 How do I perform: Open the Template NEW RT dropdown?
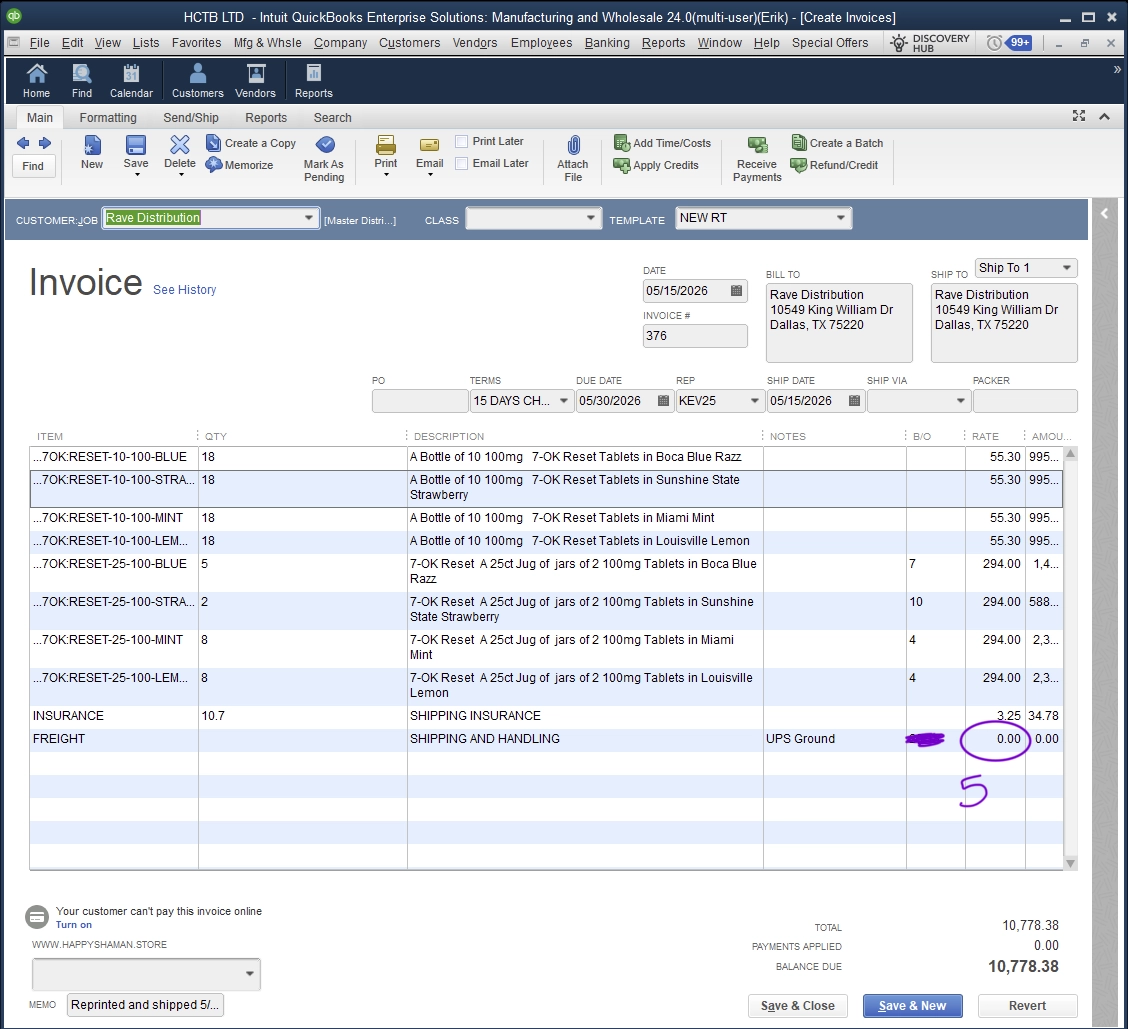pyautogui.click(x=840, y=218)
